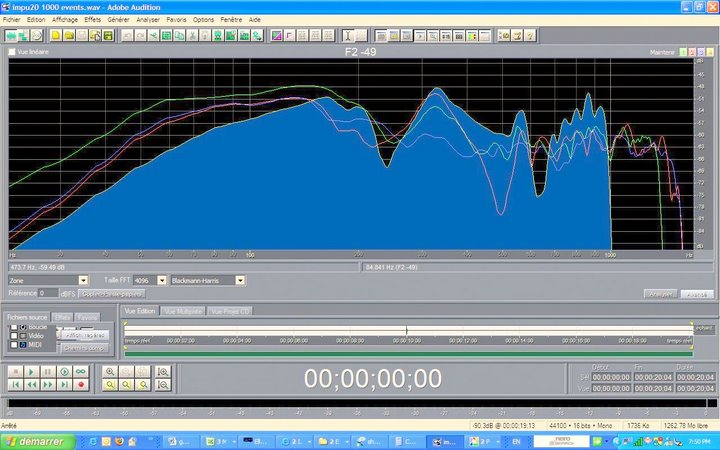This screenshot has height=450, width=720.
Task: Click the fast forward transport button
Action: (48, 384)
